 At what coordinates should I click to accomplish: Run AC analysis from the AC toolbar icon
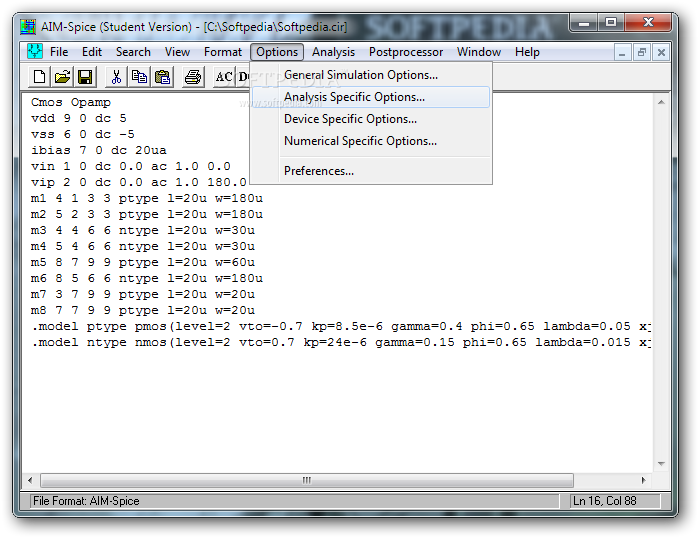tap(224, 77)
